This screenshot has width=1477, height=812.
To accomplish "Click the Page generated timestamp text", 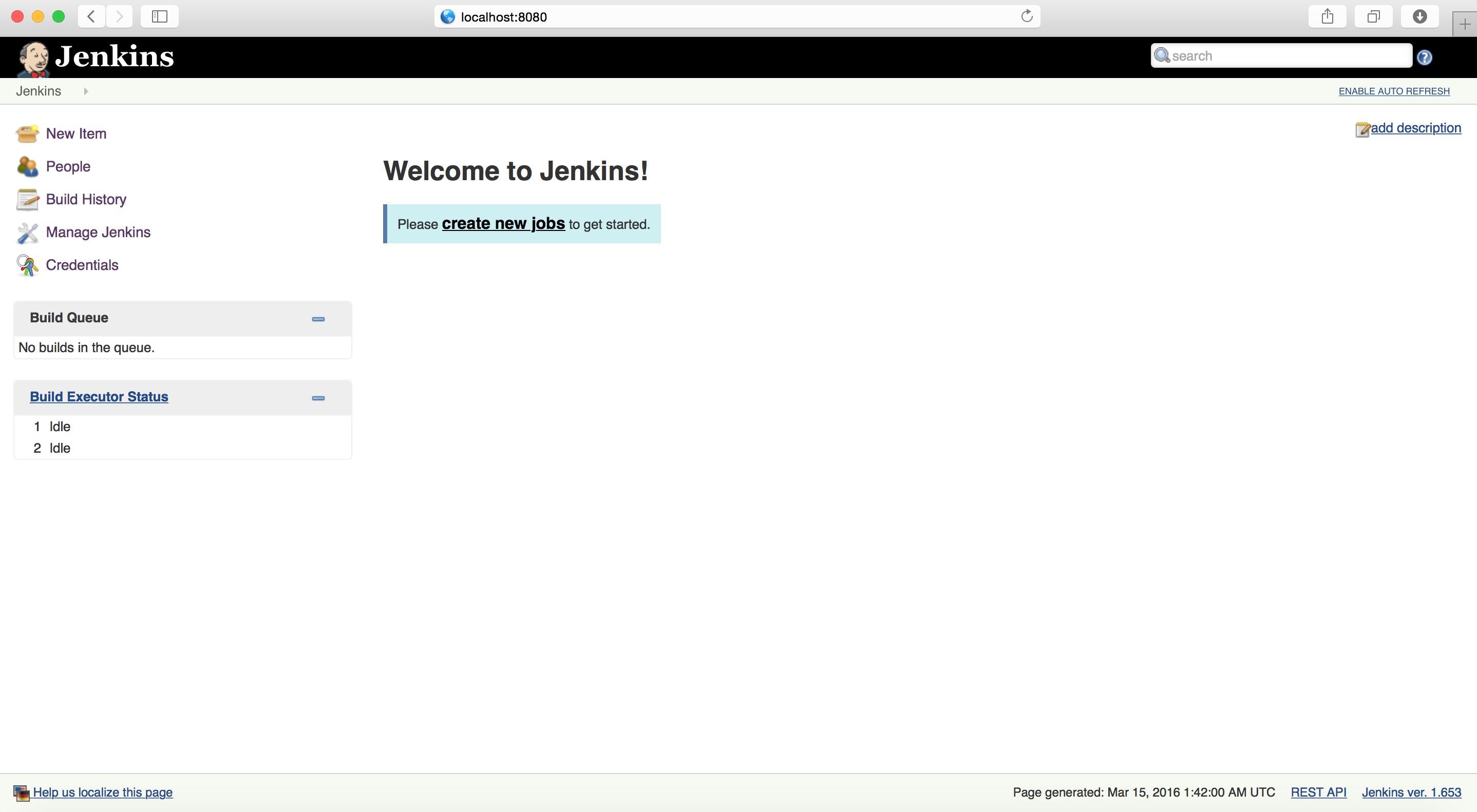I will tap(1143, 792).
